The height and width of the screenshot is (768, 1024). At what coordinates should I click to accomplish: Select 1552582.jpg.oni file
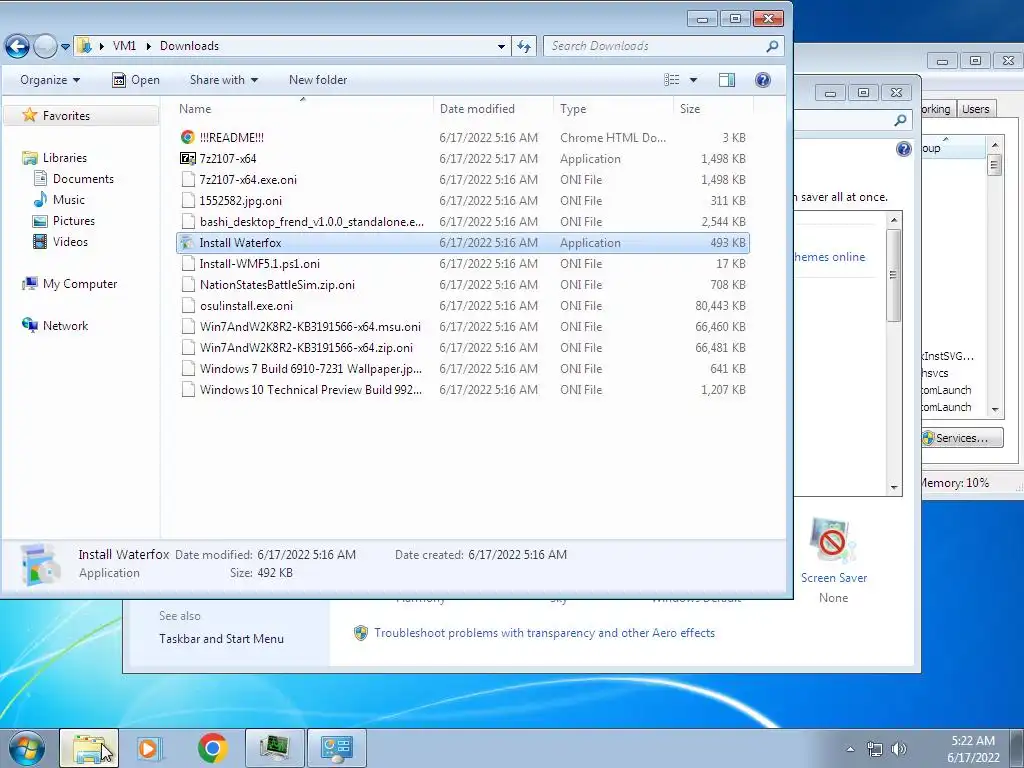463,200
